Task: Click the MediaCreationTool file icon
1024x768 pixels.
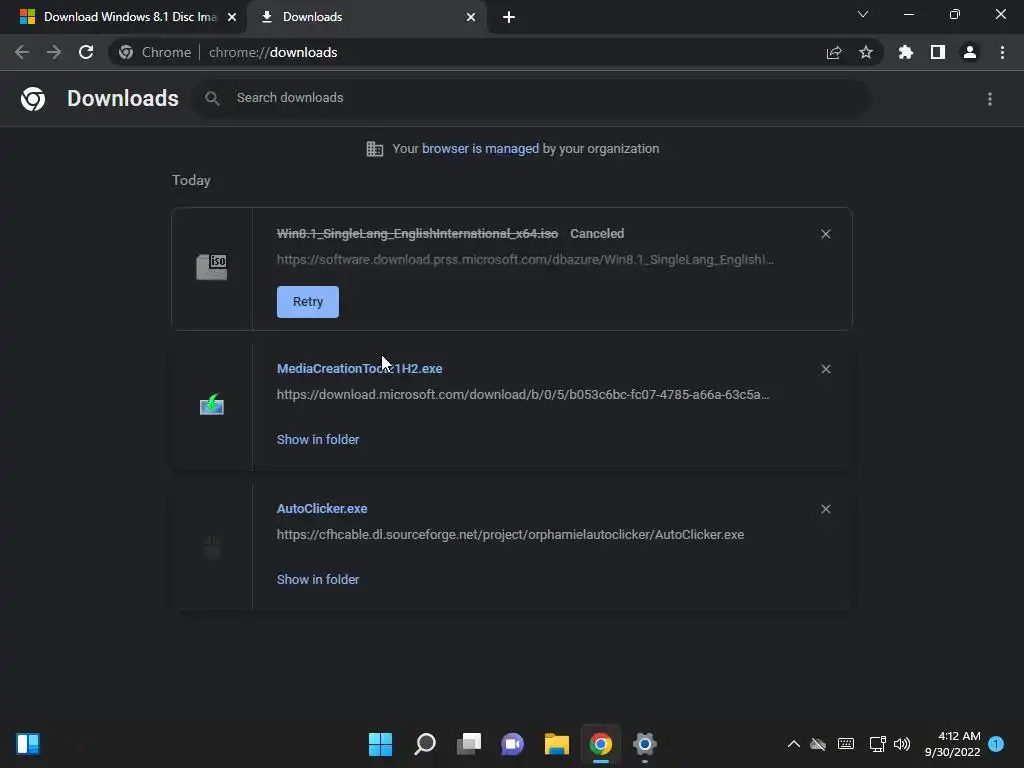Action: [212, 405]
